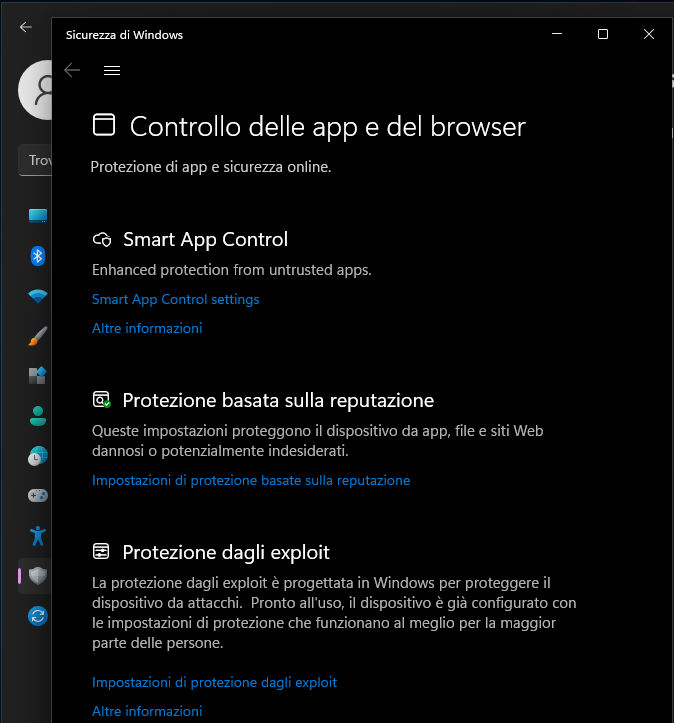This screenshot has width=674, height=723.
Task: Click the app and browser control header icon
Action: 104,125
